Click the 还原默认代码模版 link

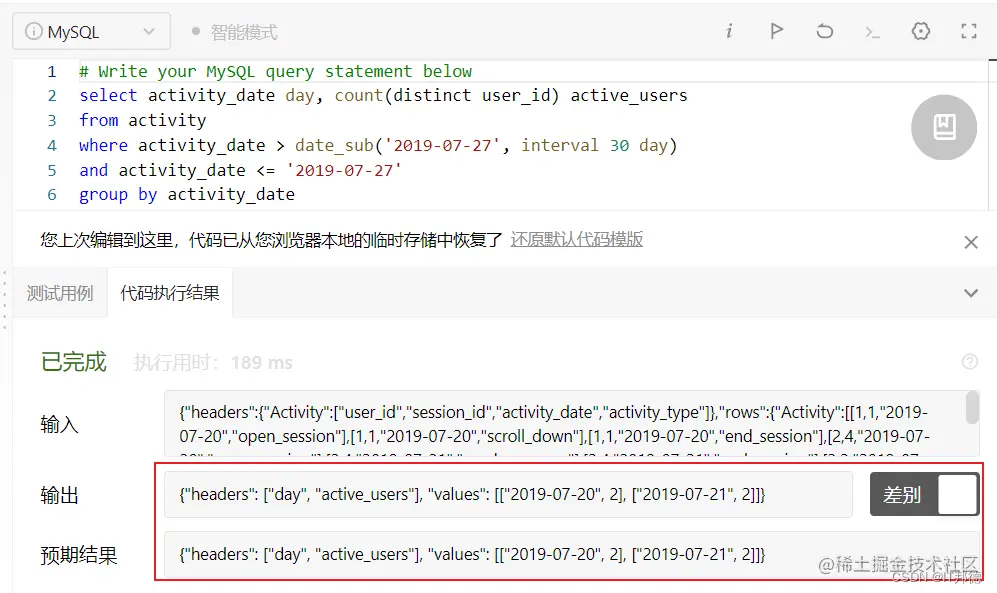[577, 240]
